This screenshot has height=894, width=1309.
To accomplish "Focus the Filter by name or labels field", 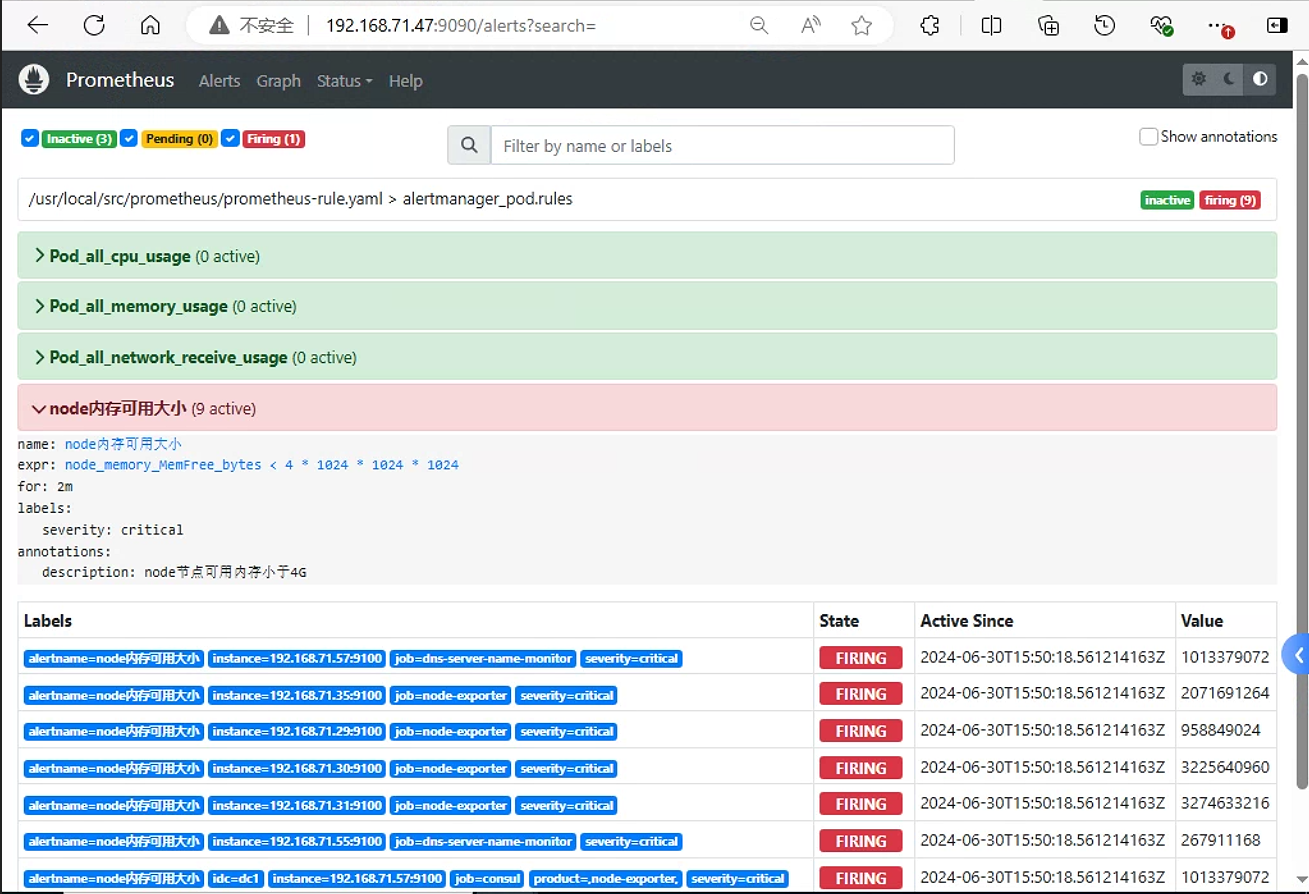I will pos(722,145).
